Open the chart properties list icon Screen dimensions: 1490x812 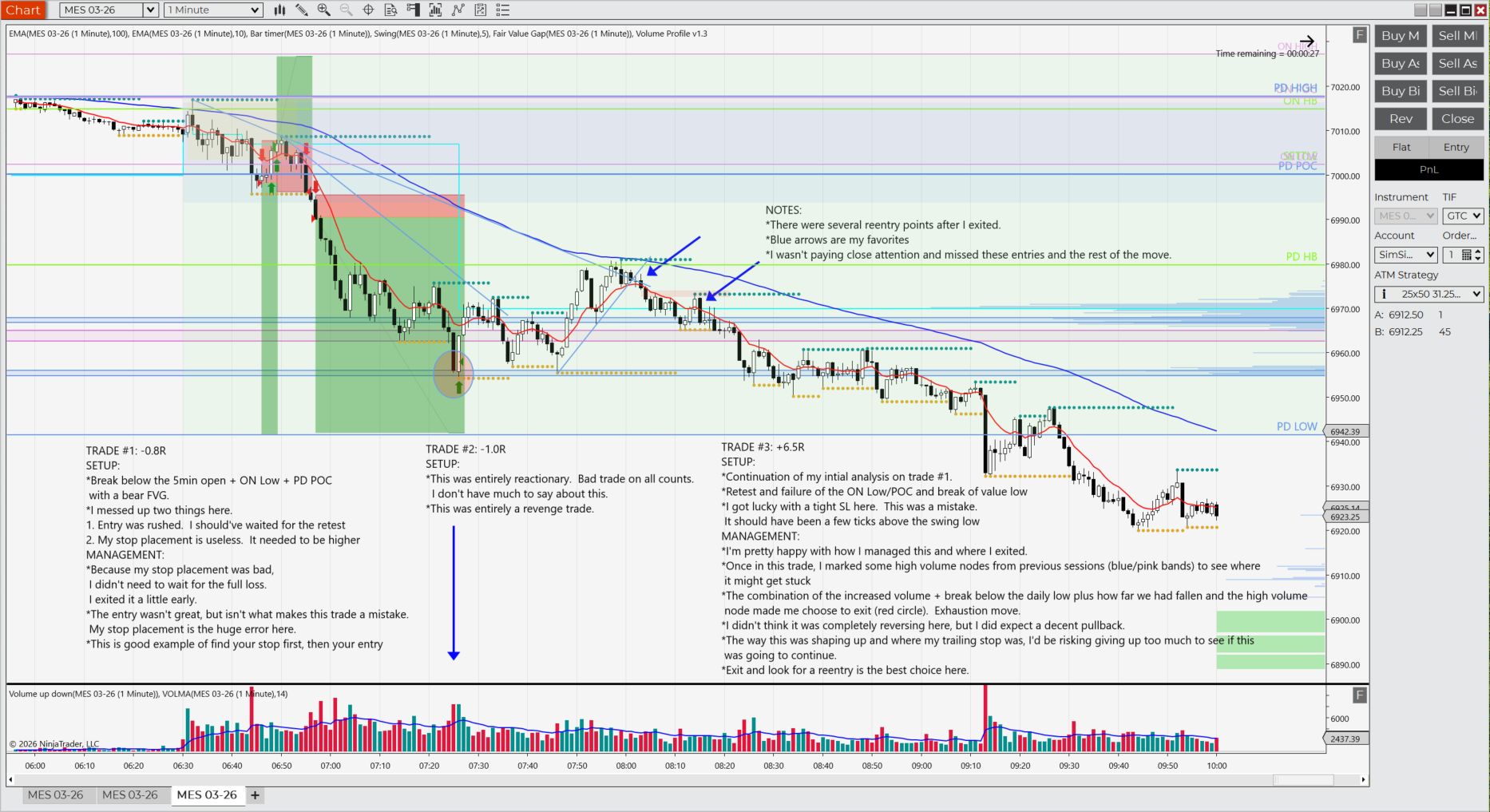tap(503, 10)
